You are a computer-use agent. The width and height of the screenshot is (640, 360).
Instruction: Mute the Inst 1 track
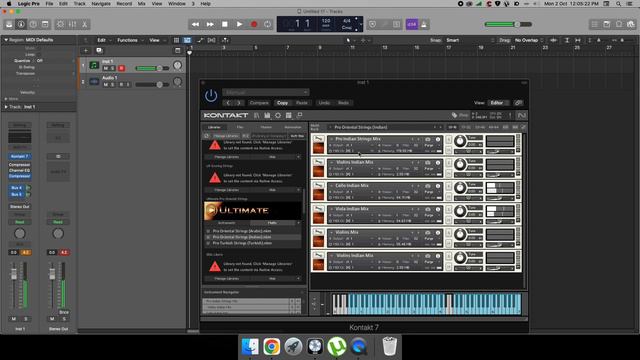tap(106, 68)
